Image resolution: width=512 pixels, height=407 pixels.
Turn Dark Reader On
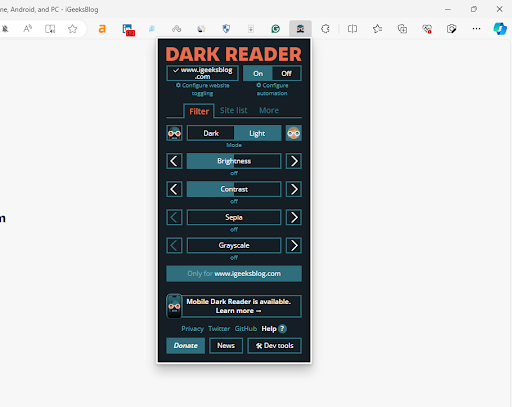(258, 73)
